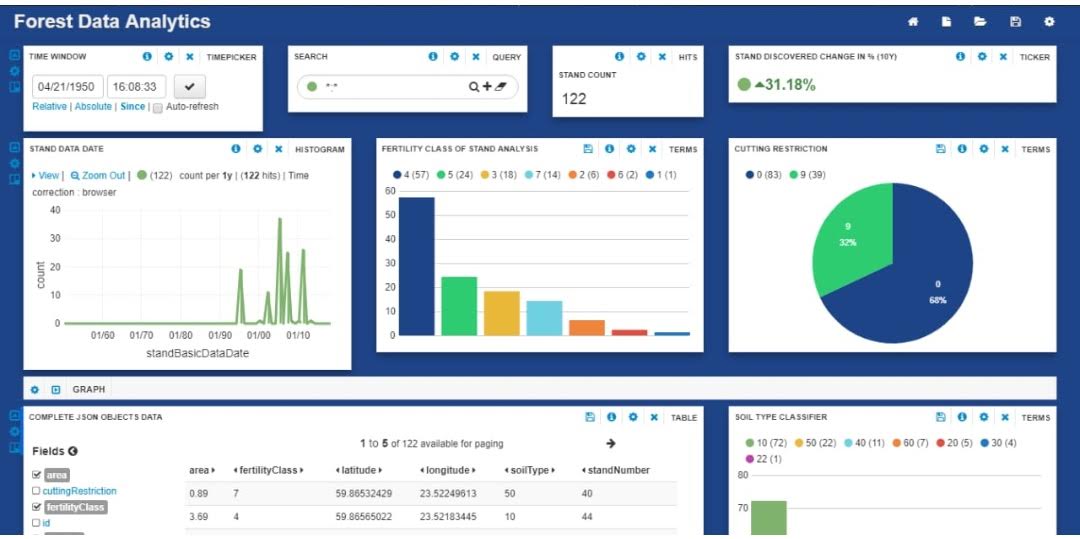Image resolution: width=1080 pixels, height=539 pixels.
Task: Click the legend swatch for cutting restriction 9 (39)
Action: (x=793, y=175)
